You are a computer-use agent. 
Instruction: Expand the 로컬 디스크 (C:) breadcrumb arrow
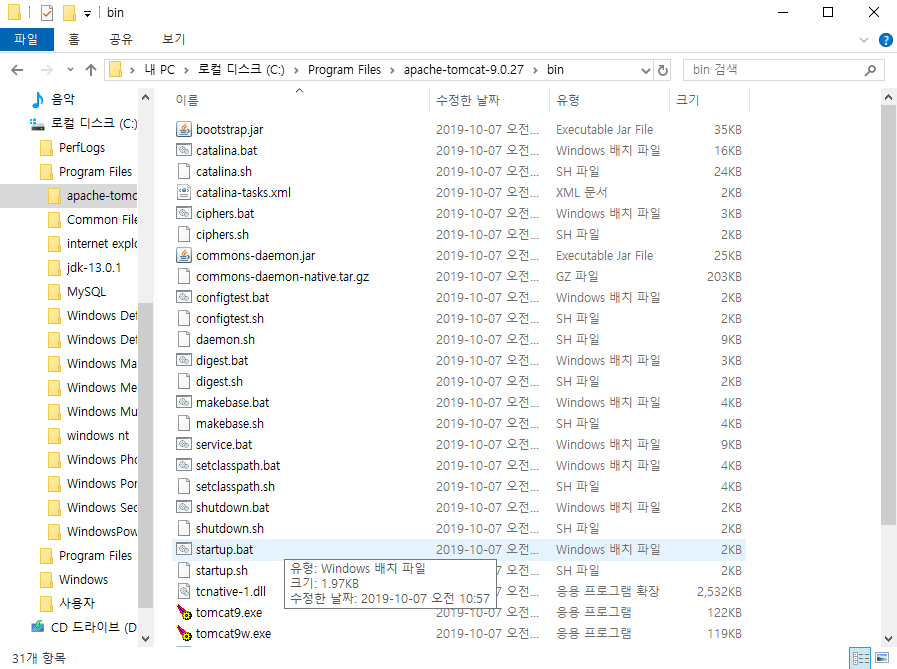(x=296, y=70)
